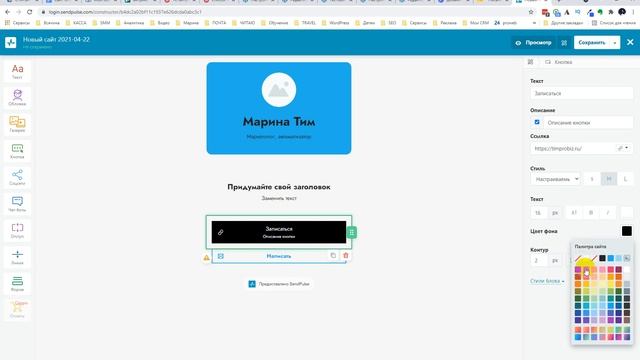Add an Indent spacer block
Image resolution: width=640 pixels, height=360 pixels.
coord(17,230)
